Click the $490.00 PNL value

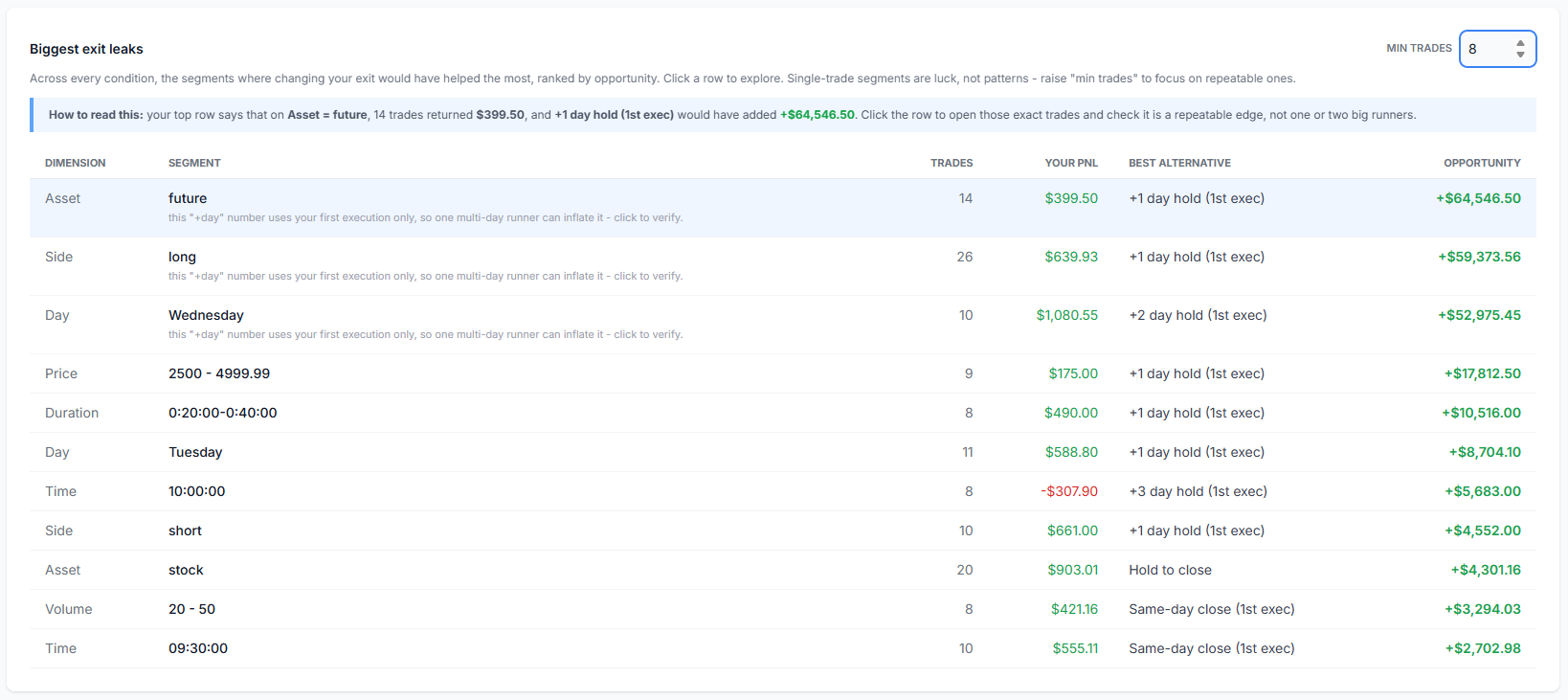point(1071,413)
